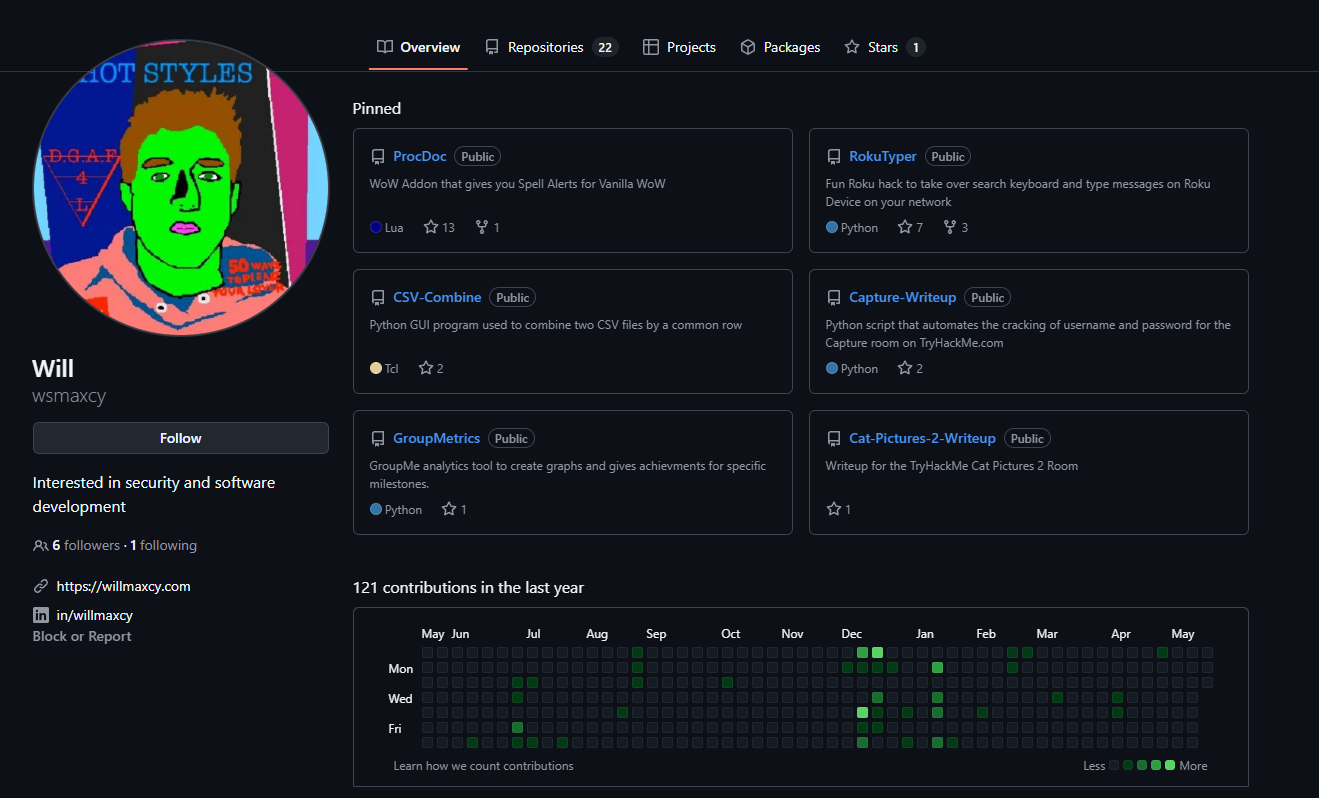Click the Packages box icon in top nav
This screenshot has height=798, width=1319.
[x=747, y=46]
